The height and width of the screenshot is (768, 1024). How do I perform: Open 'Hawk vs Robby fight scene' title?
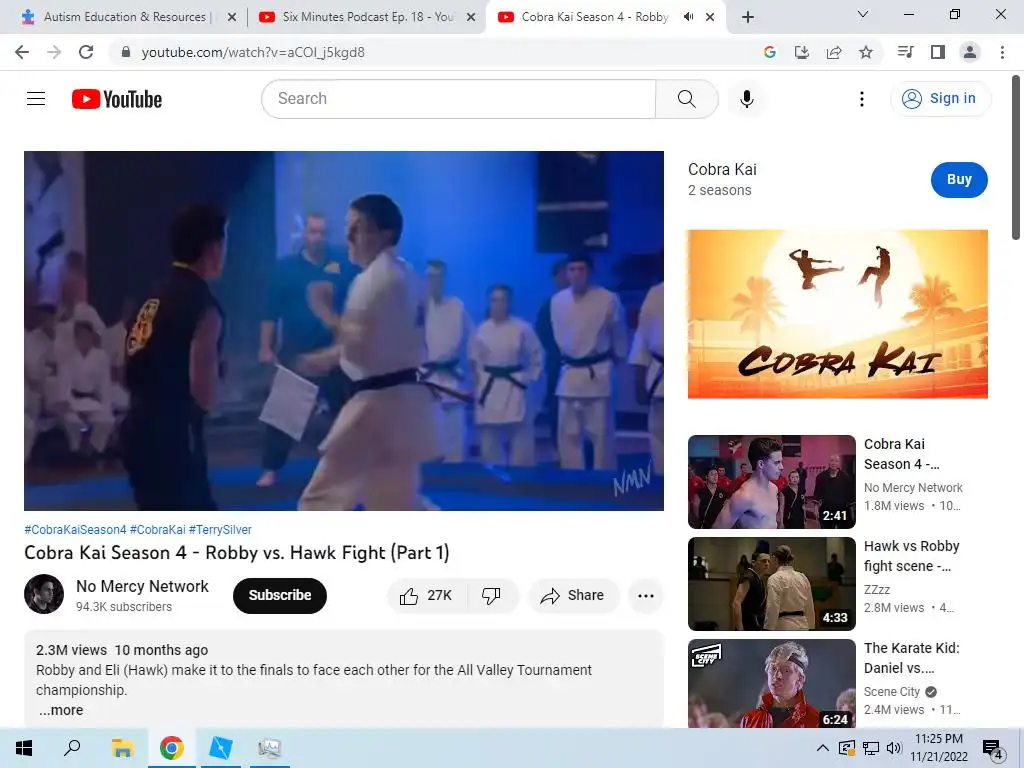click(911, 556)
